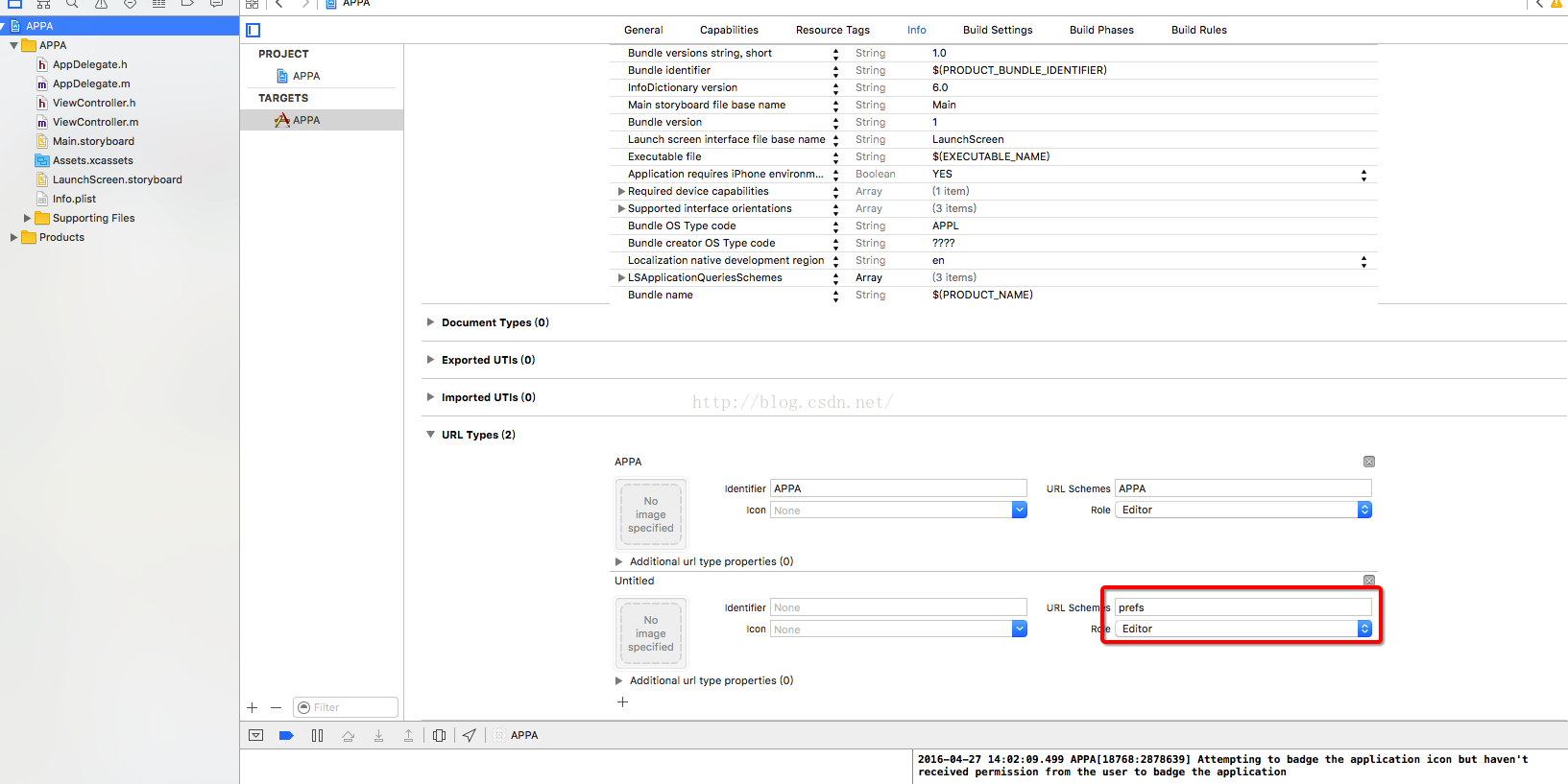
Task: Expand the Supporting Files folder
Action: [27, 219]
